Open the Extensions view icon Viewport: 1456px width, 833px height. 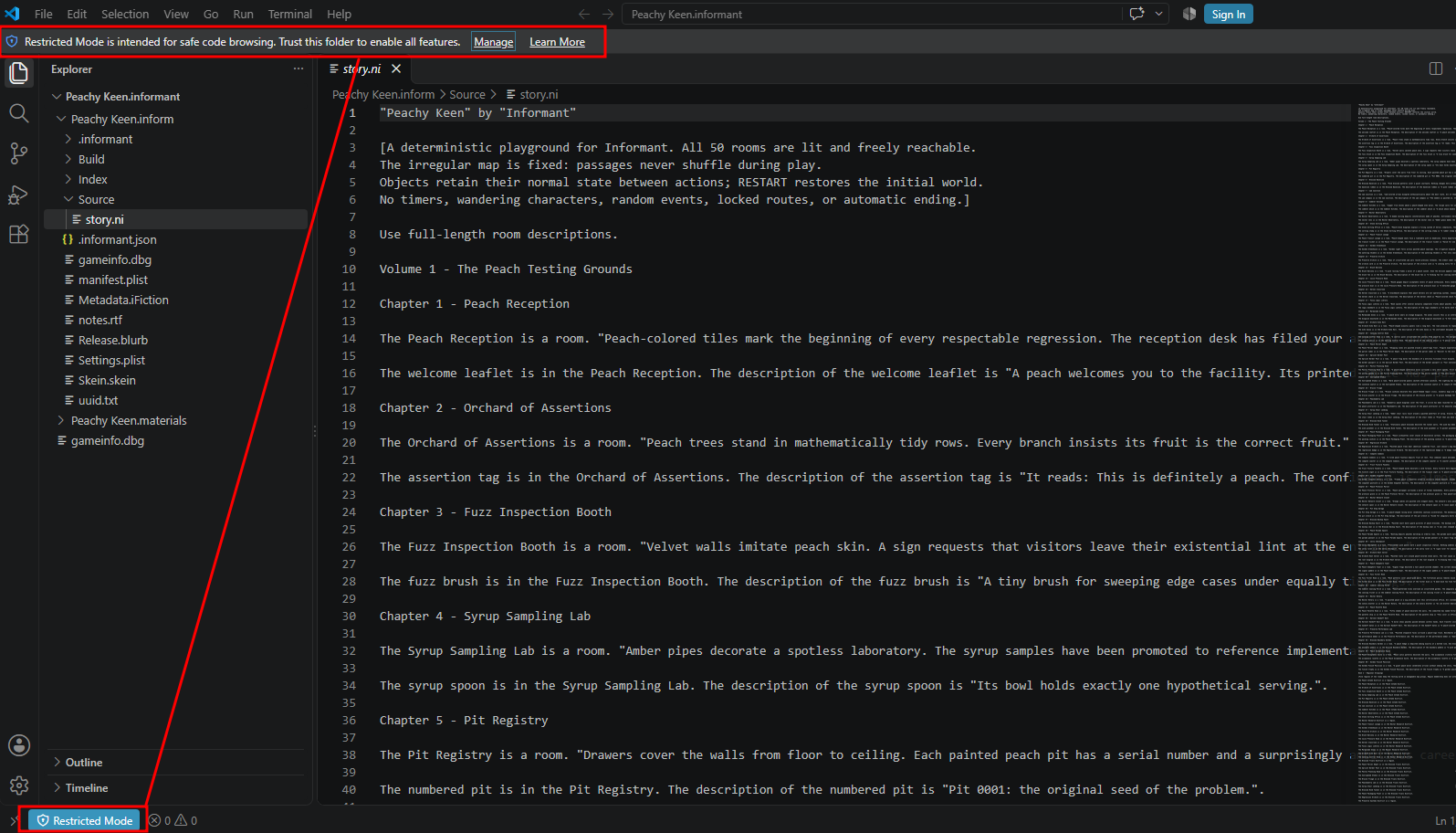point(19,235)
